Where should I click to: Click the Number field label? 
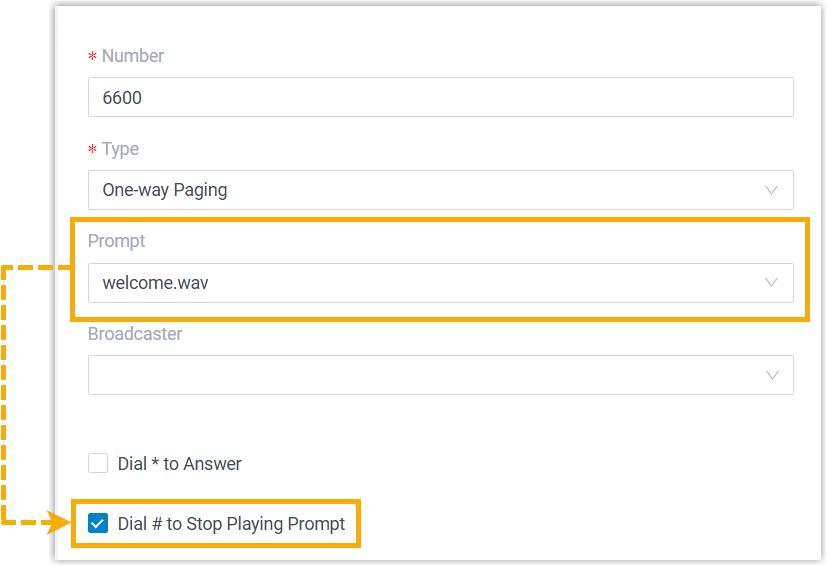133,56
